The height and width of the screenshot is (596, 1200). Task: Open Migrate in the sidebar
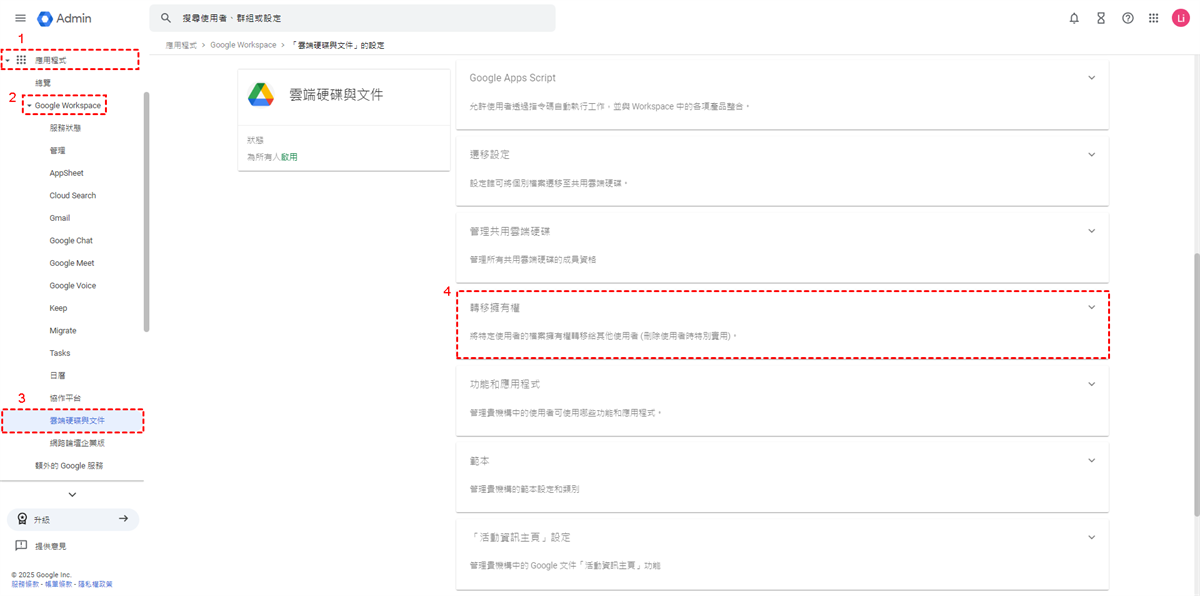[63, 330]
